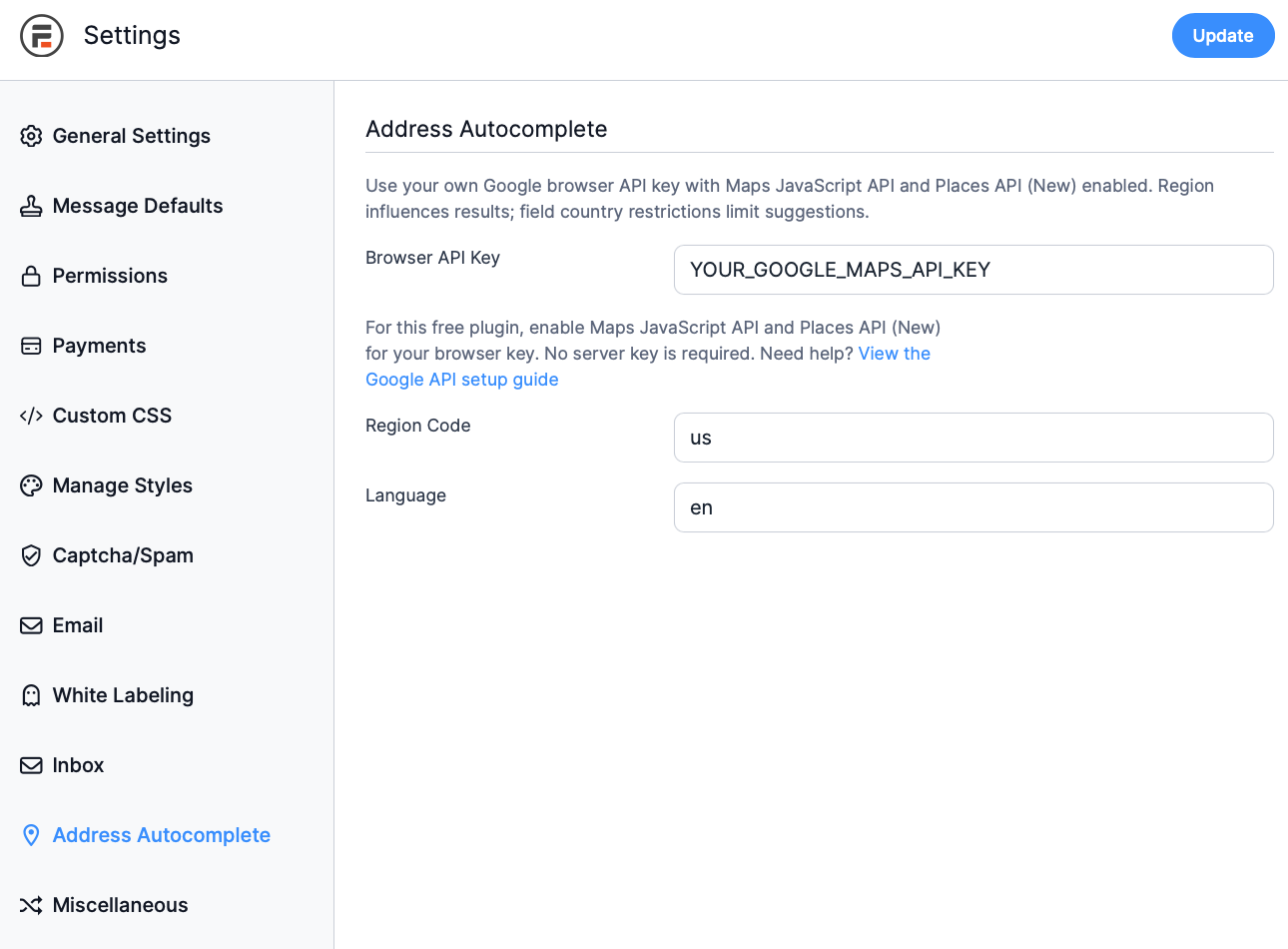Select Payments in the sidebar
Image resolution: width=1288 pixels, height=949 pixels.
[x=99, y=346]
